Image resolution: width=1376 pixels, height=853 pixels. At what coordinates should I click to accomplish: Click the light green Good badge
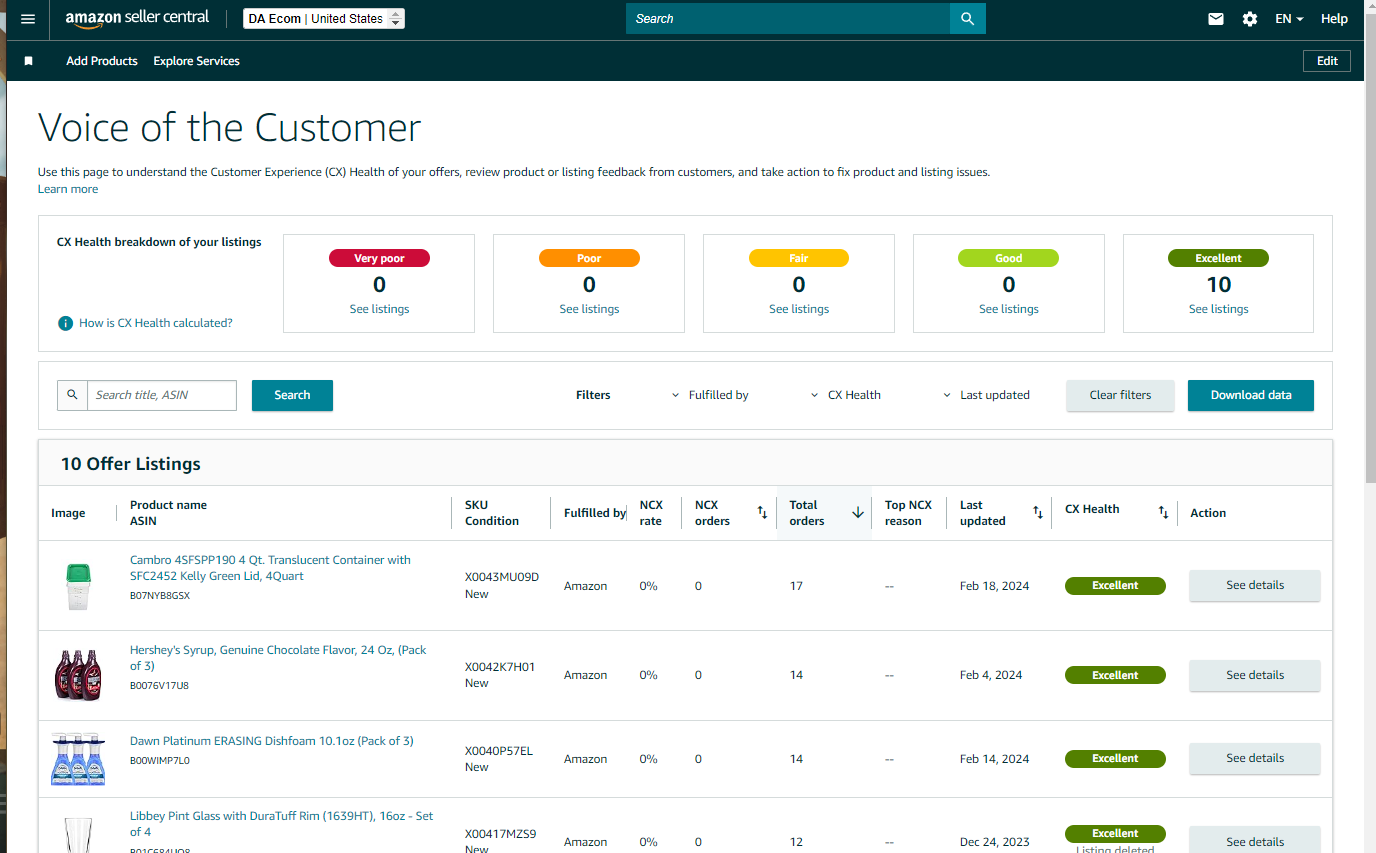point(1009,258)
